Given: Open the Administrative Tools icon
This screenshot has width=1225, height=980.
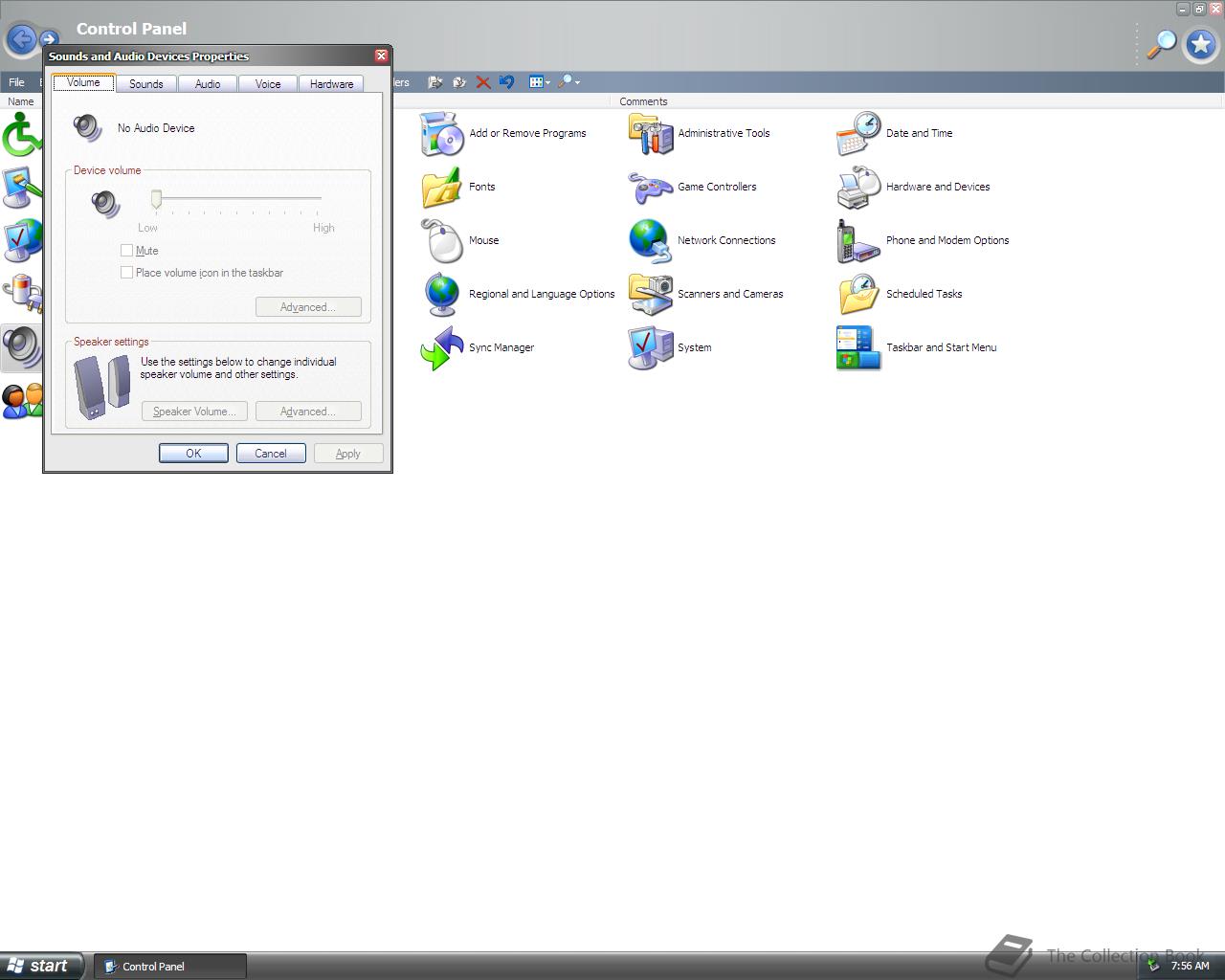Looking at the screenshot, I should (x=651, y=134).
